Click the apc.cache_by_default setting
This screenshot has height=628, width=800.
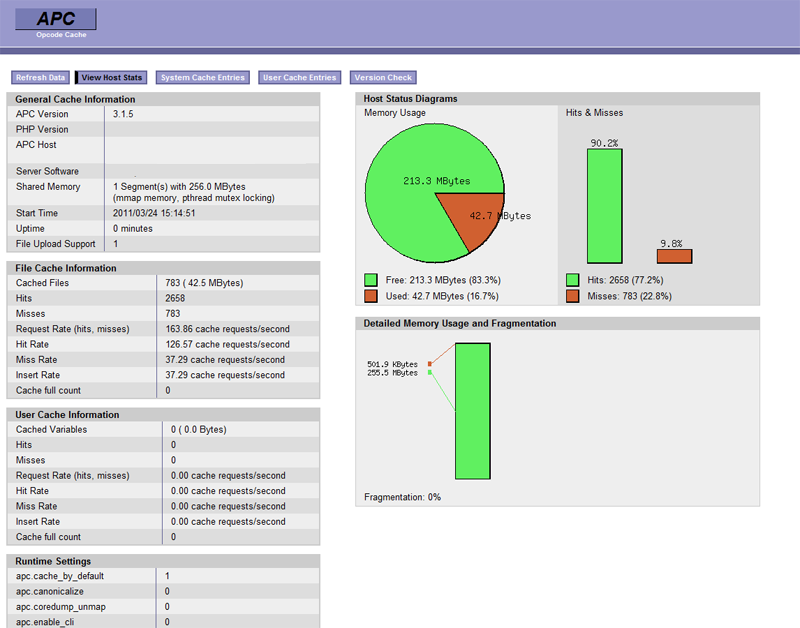60,576
